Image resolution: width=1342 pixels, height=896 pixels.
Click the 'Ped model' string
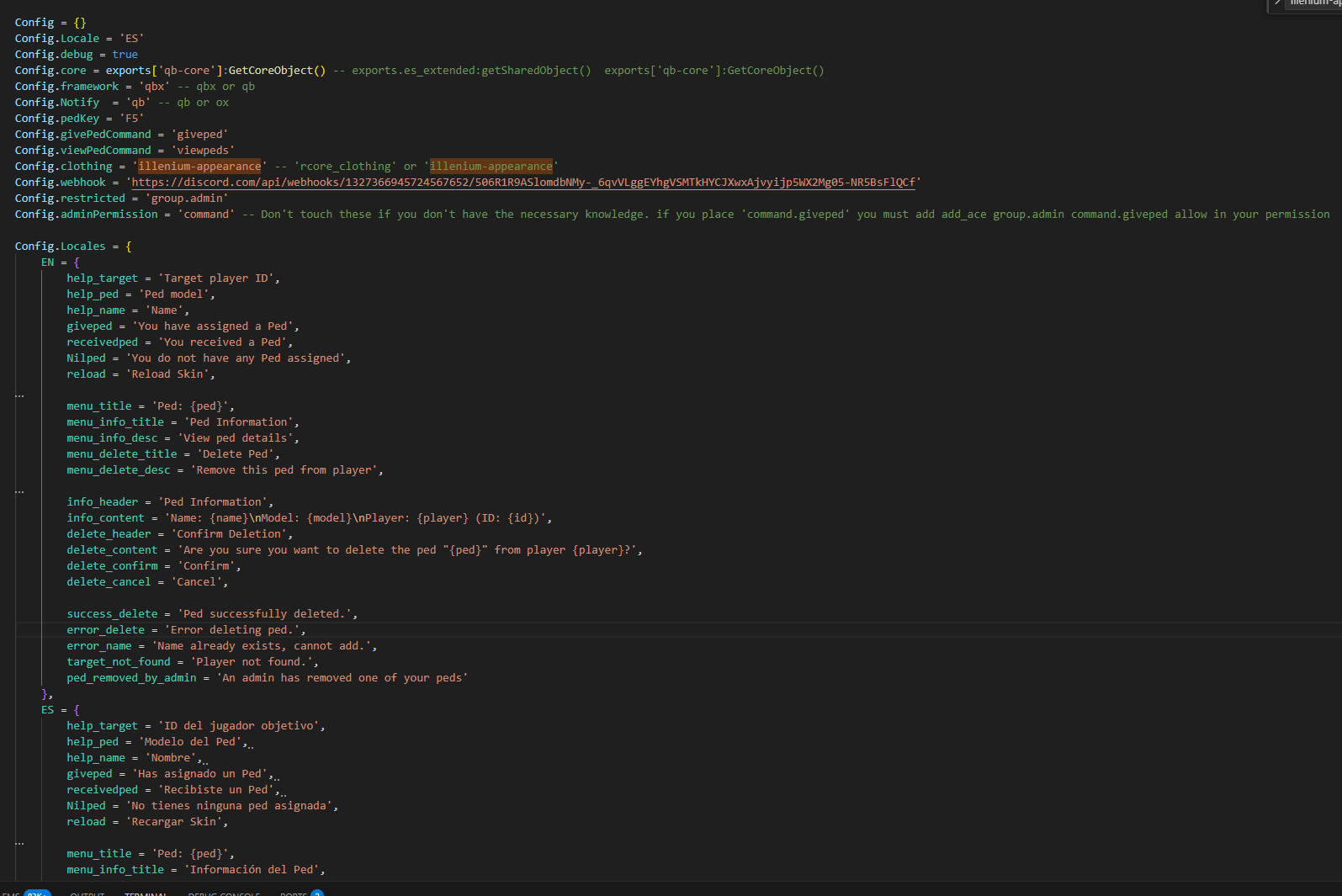(x=173, y=294)
